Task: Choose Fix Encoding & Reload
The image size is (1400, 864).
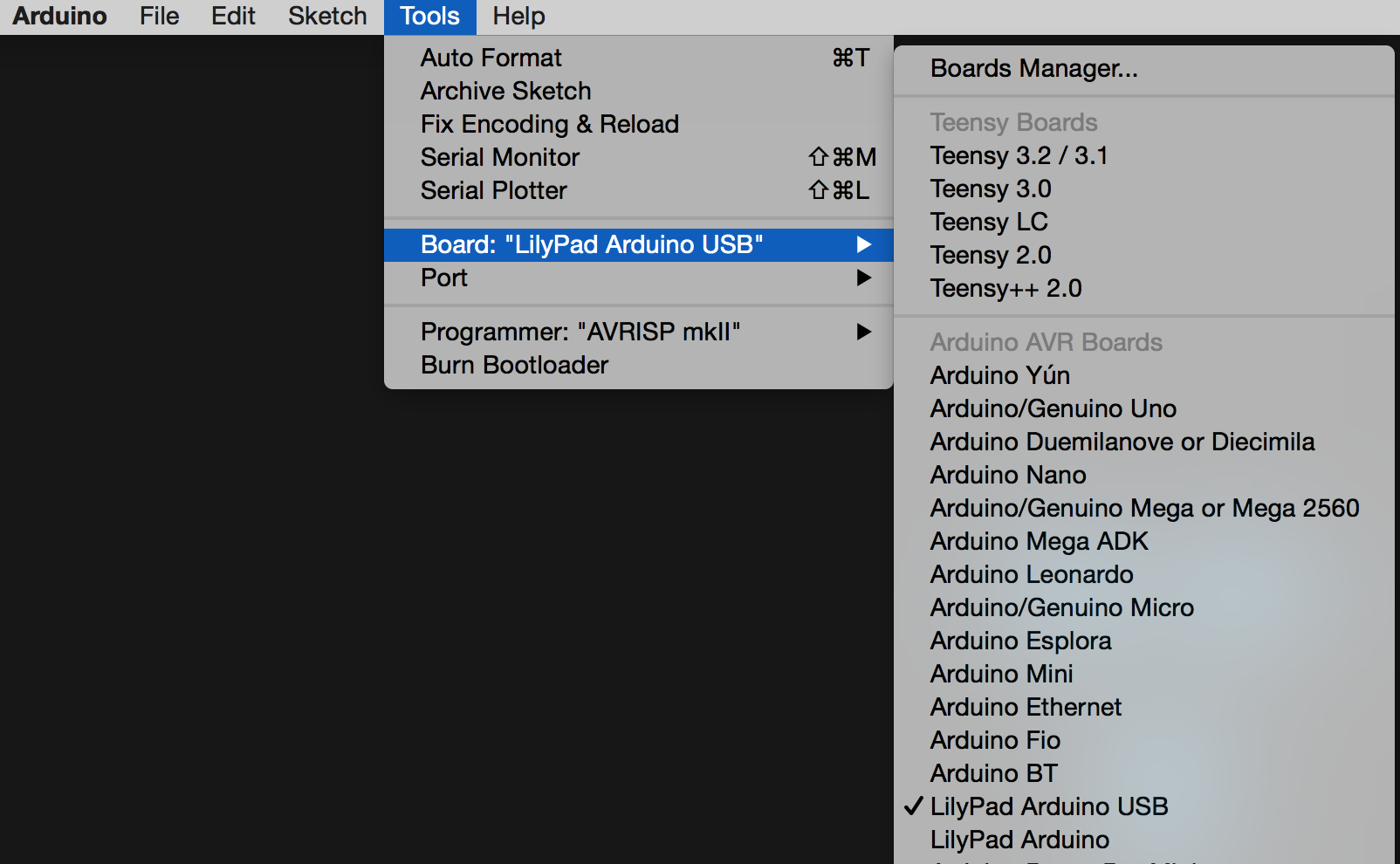Action: click(x=550, y=124)
